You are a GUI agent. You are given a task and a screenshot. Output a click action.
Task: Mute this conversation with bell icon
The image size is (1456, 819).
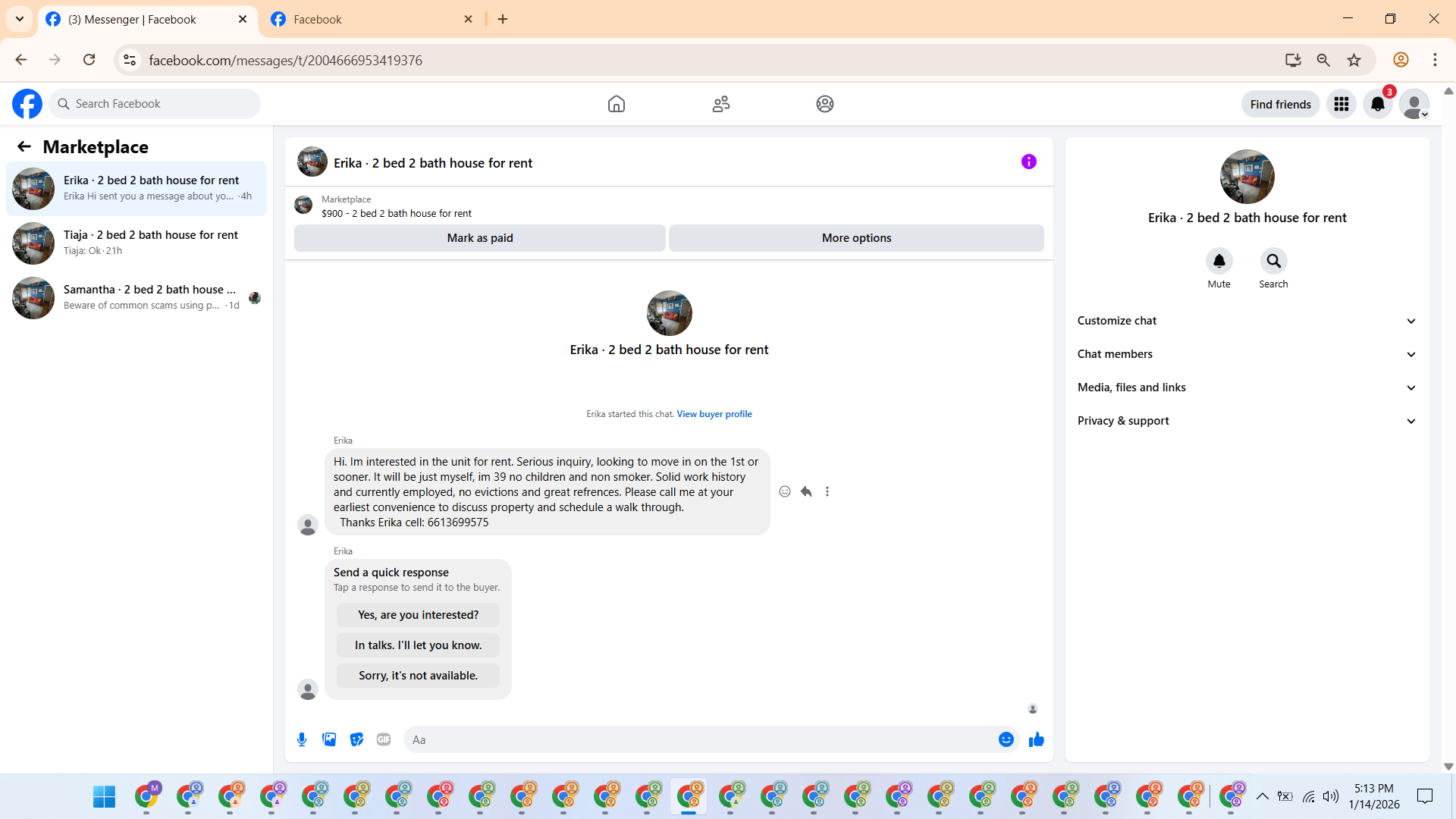(x=1219, y=261)
